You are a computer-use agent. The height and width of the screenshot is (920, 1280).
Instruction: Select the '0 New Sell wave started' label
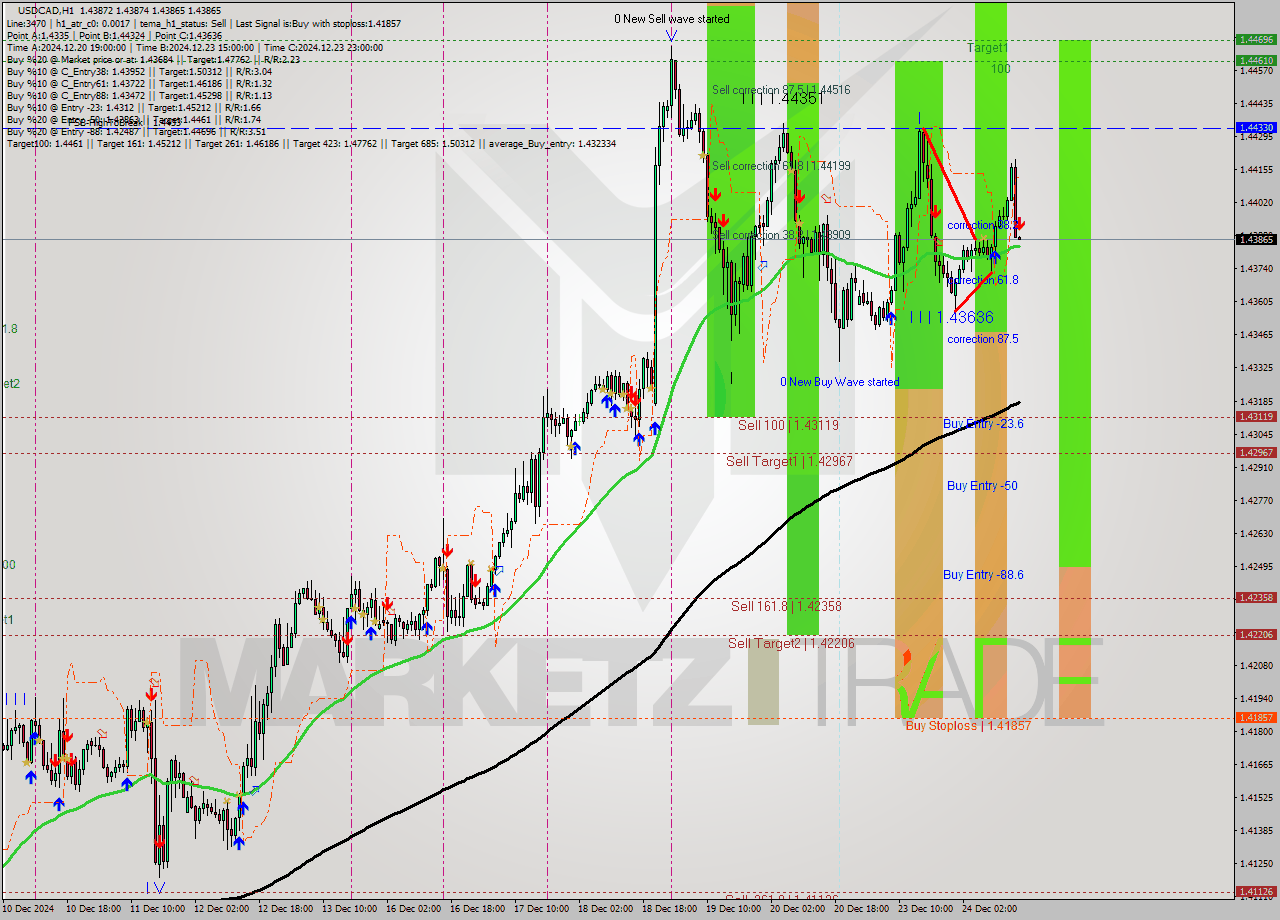point(671,19)
